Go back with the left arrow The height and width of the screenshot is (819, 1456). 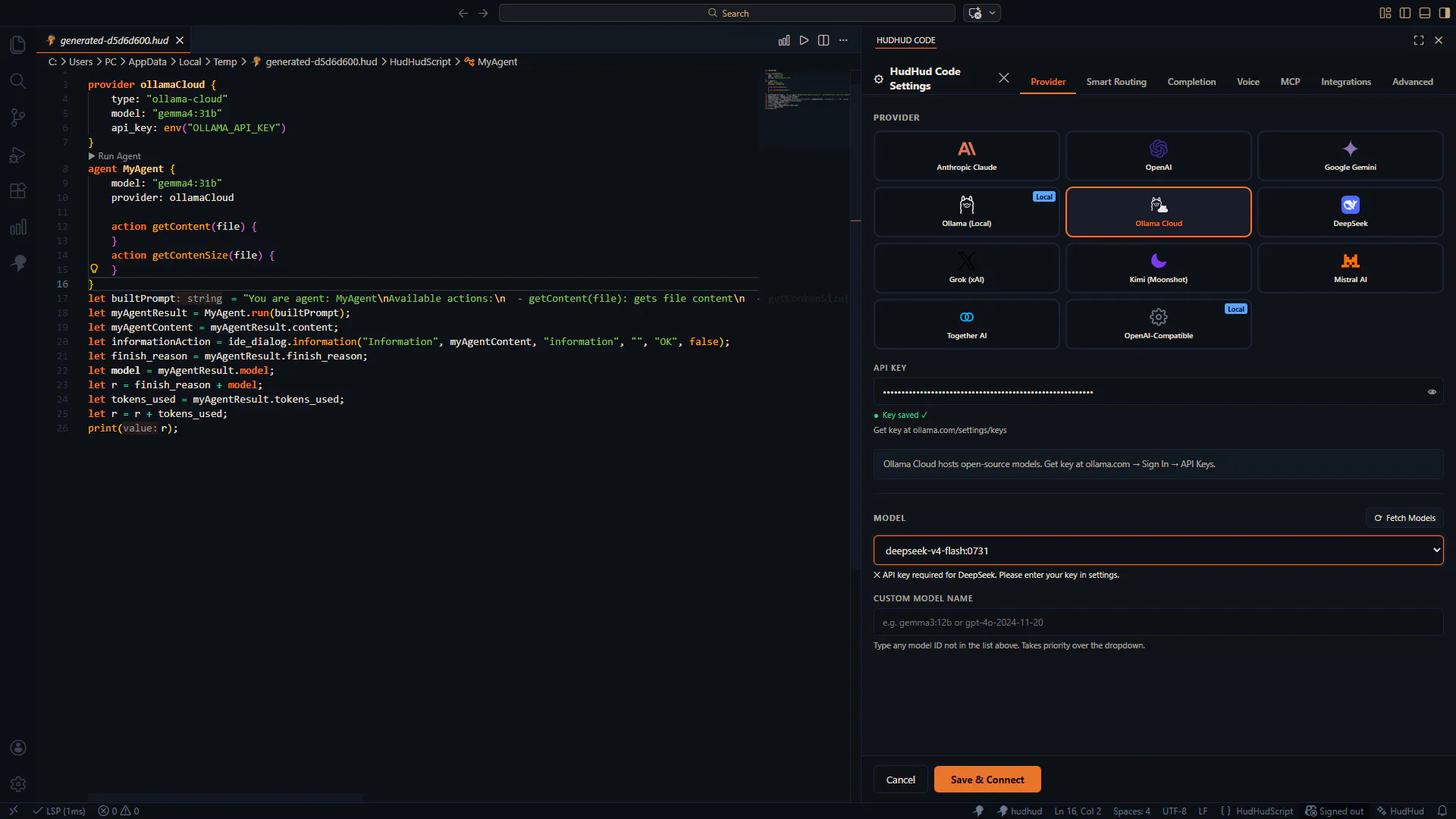pyautogui.click(x=463, y=13)
